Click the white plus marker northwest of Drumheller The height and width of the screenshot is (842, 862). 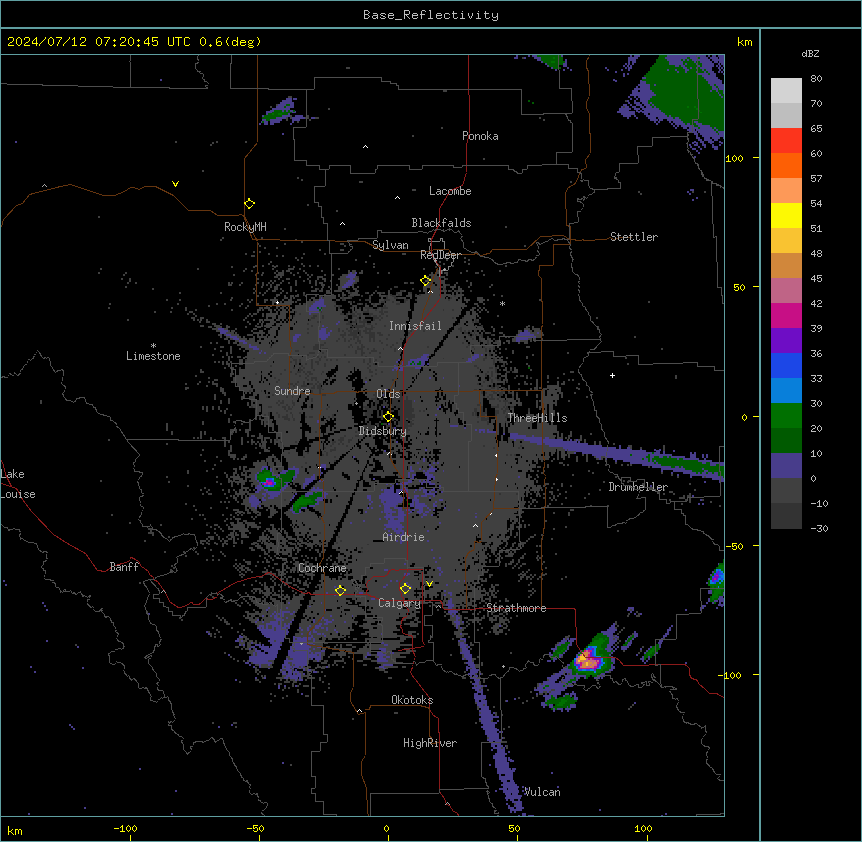click(612, 375)
